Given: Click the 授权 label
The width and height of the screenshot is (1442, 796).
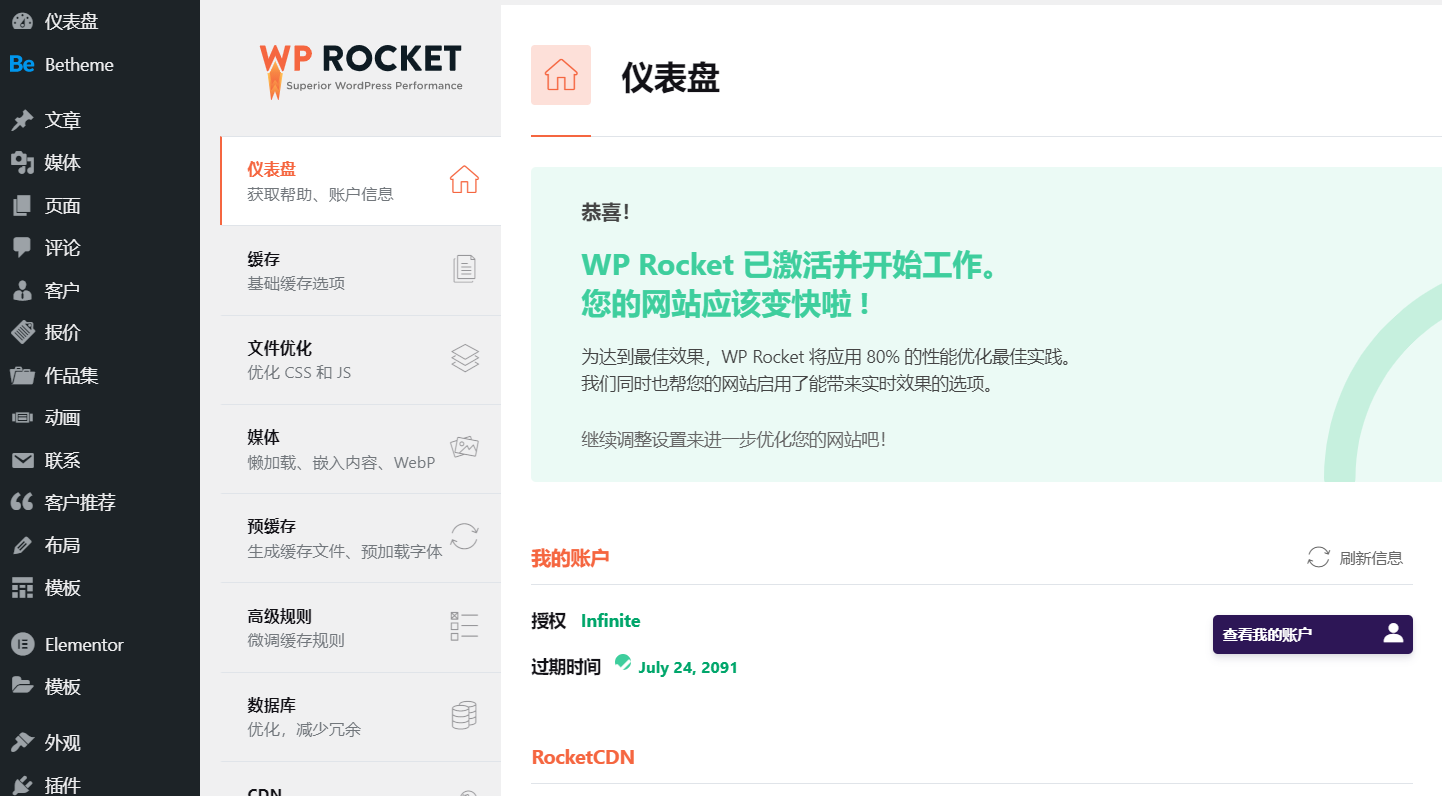Looking at the screenshot, I should [549, 621].
